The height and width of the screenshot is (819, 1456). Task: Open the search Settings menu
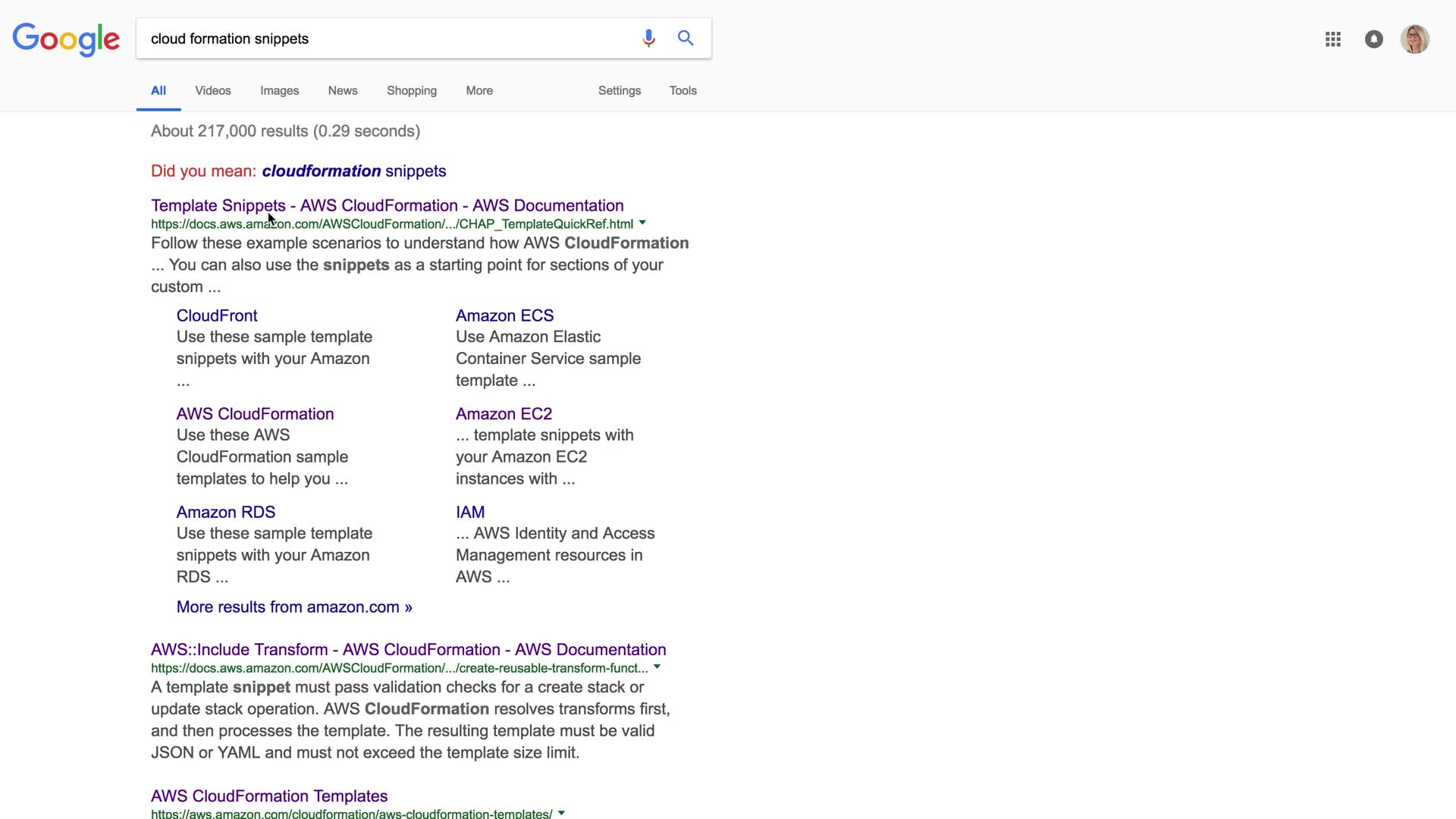pyautogui.click(x=620, y=90)
